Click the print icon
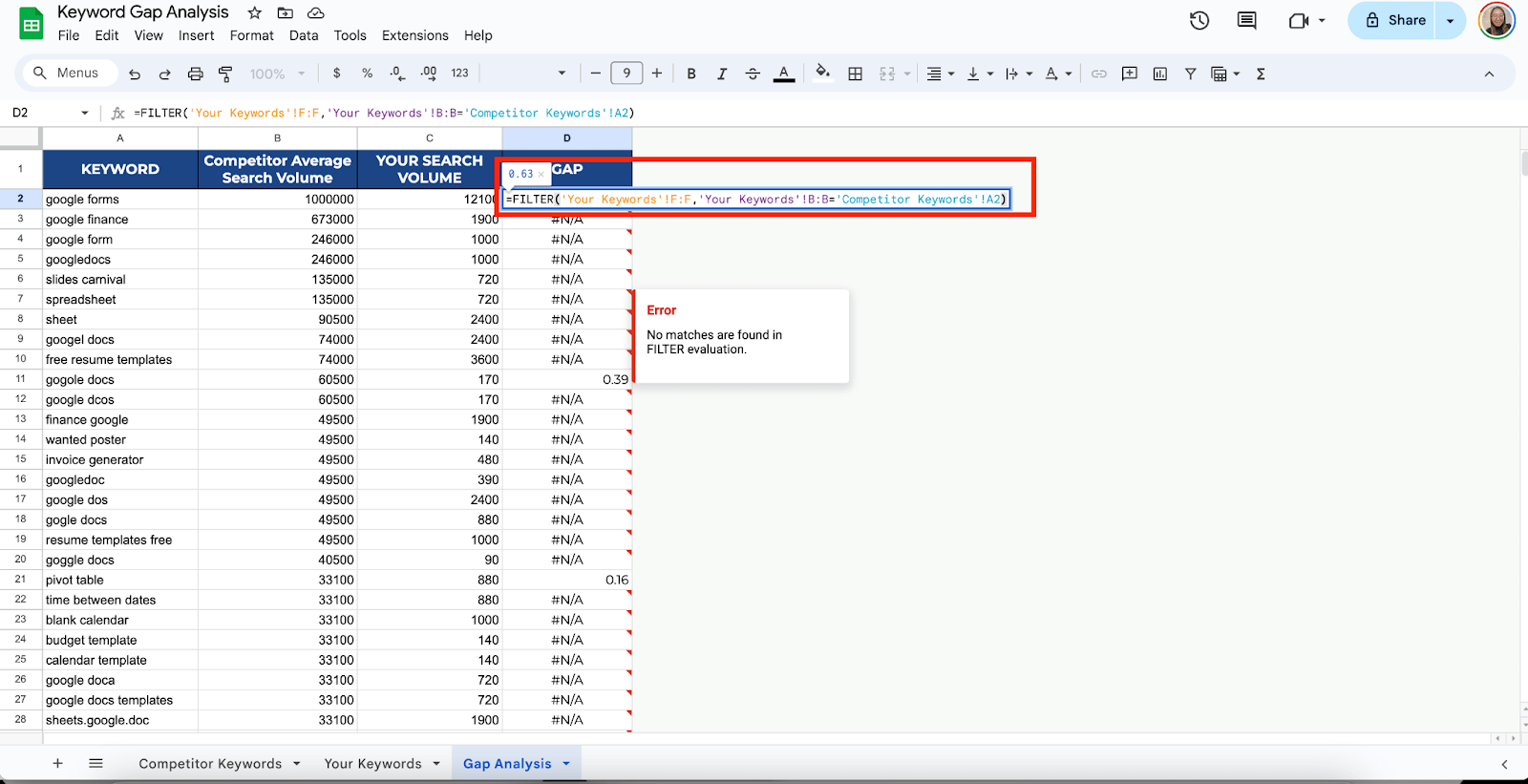Screen dimensions: 1528x784 196,74
